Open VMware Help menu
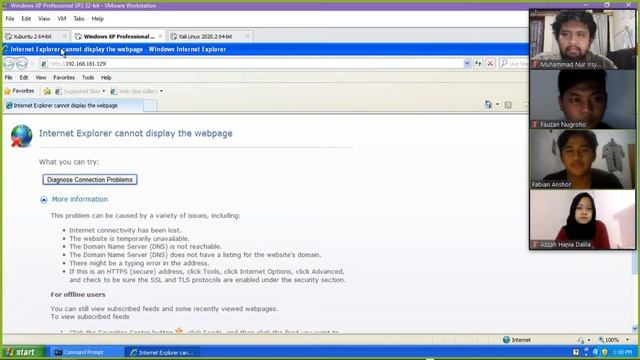Image resolution: width=640 pixels, height=360 pixels. pos(98,19)
